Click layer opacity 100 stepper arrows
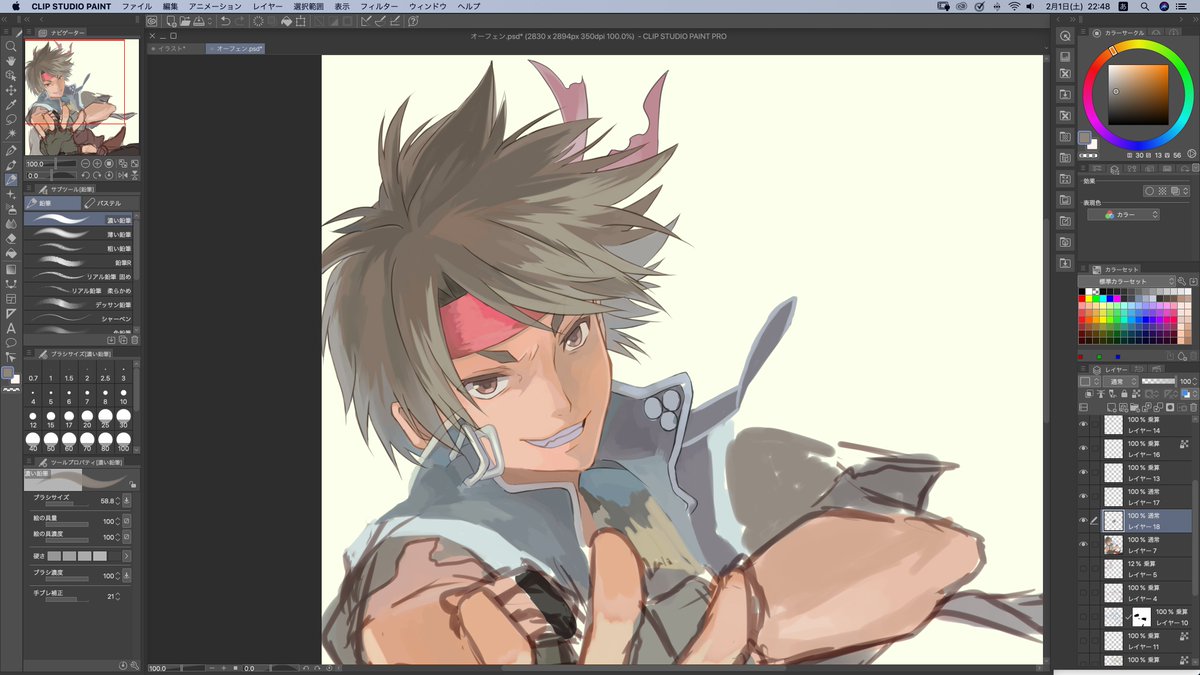 point(1195,381)
